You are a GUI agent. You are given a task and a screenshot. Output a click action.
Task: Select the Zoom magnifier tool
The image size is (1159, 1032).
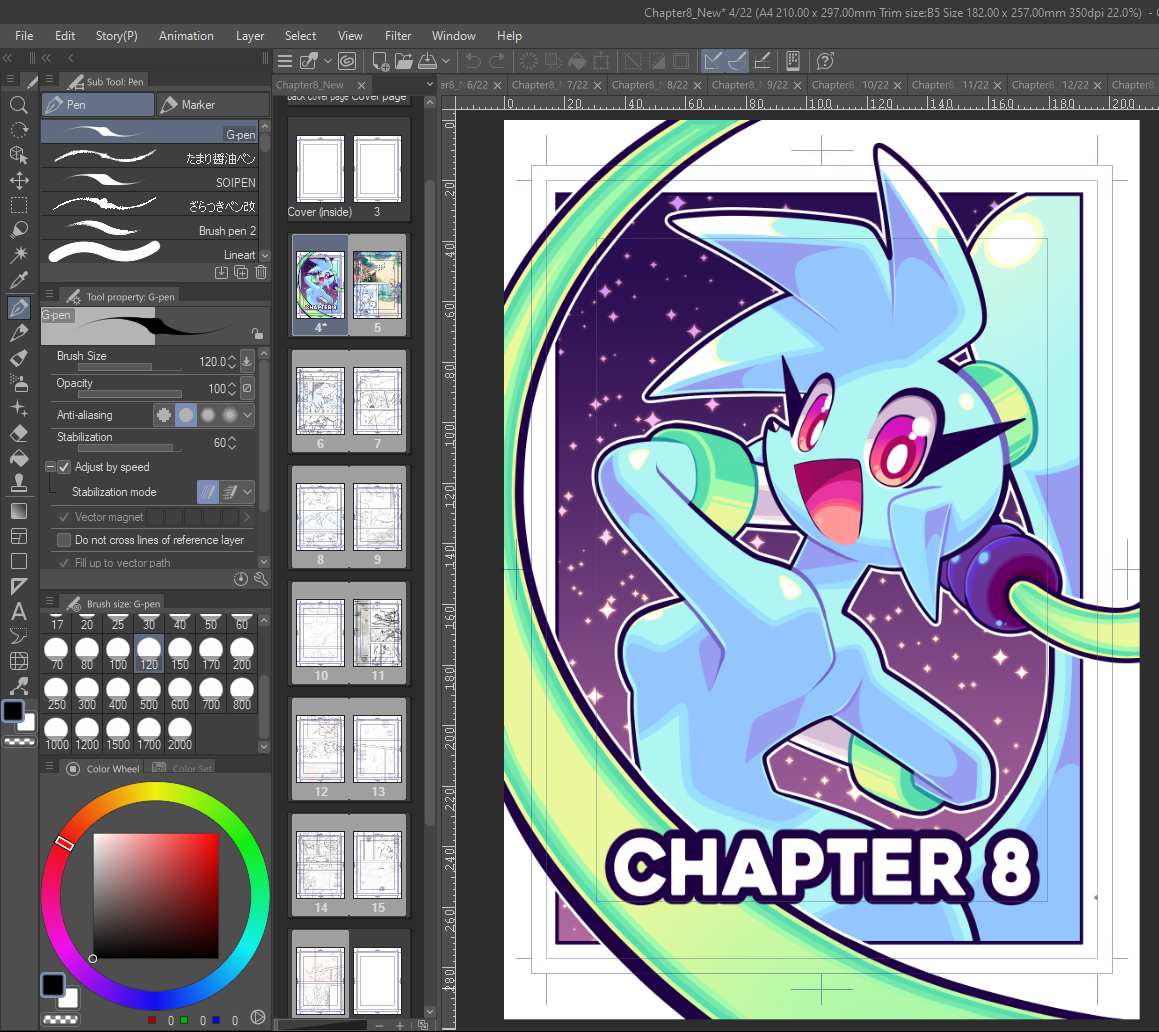pos(18,105)
